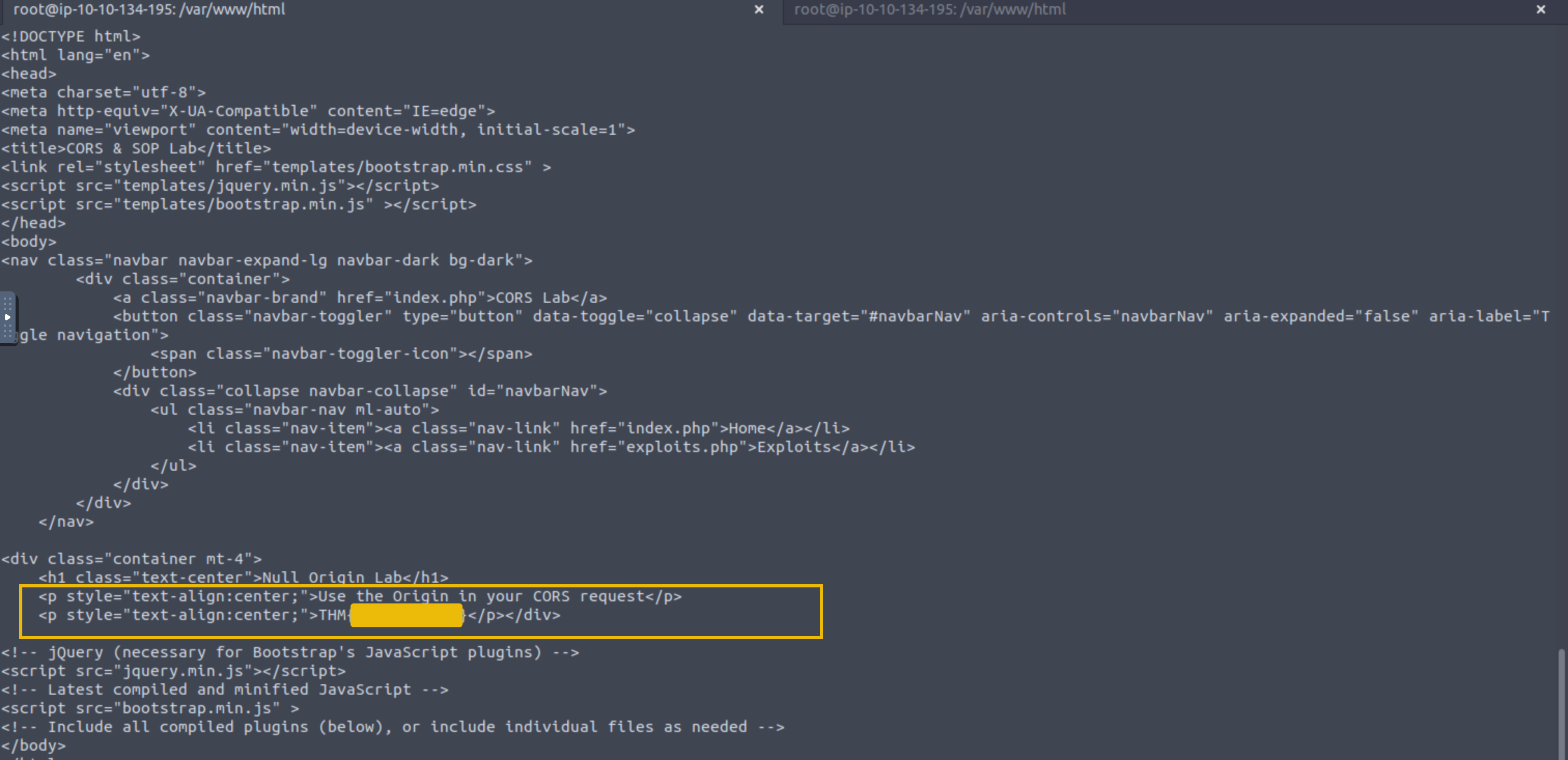This screenshot has width=1568, height=760.
Task: Click the 'collapse navbar-collapse' div line
Action: click(x=360, y=391)
